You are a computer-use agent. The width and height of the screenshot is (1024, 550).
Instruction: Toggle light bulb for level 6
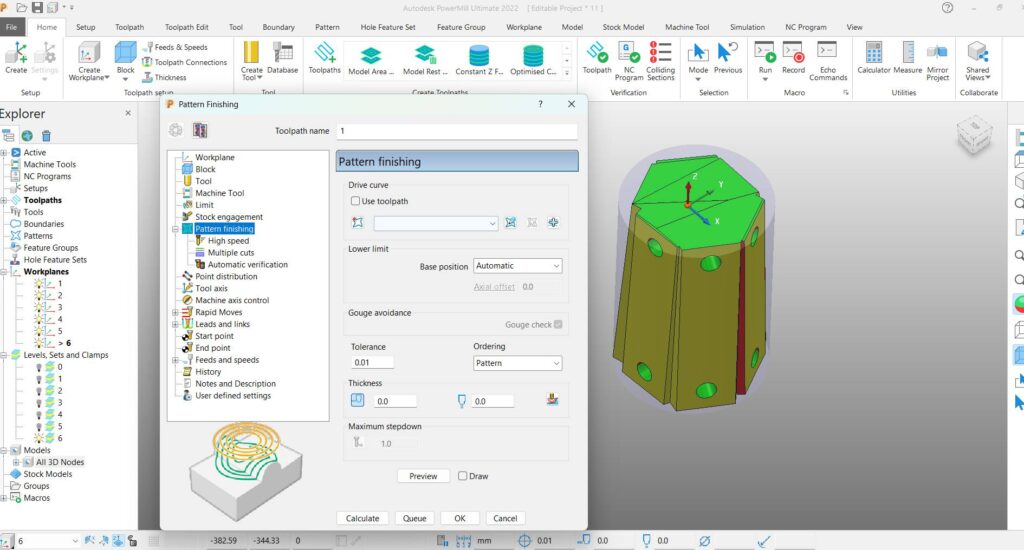[39, 438]
